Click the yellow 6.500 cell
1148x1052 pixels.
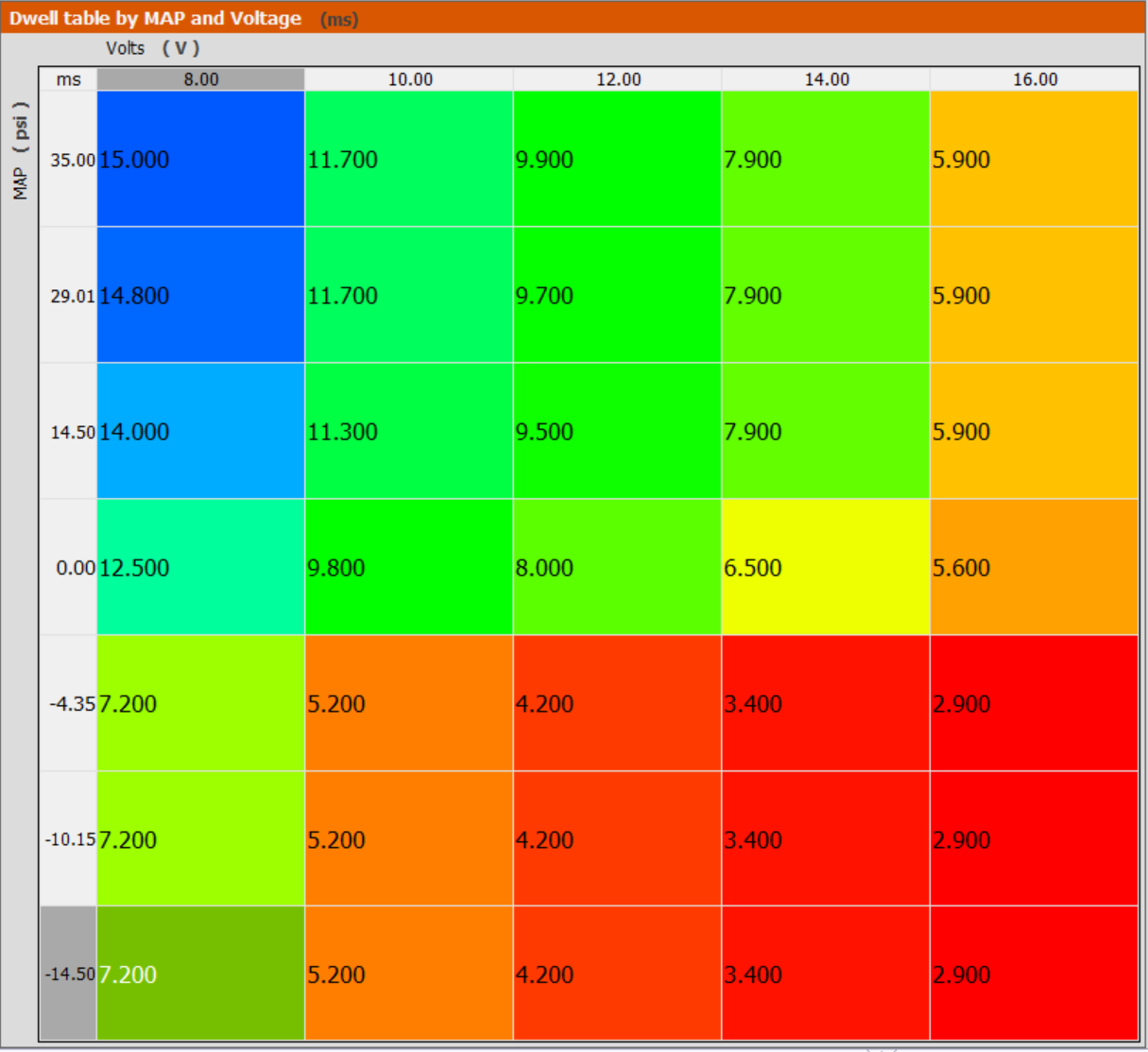point(826,567)
